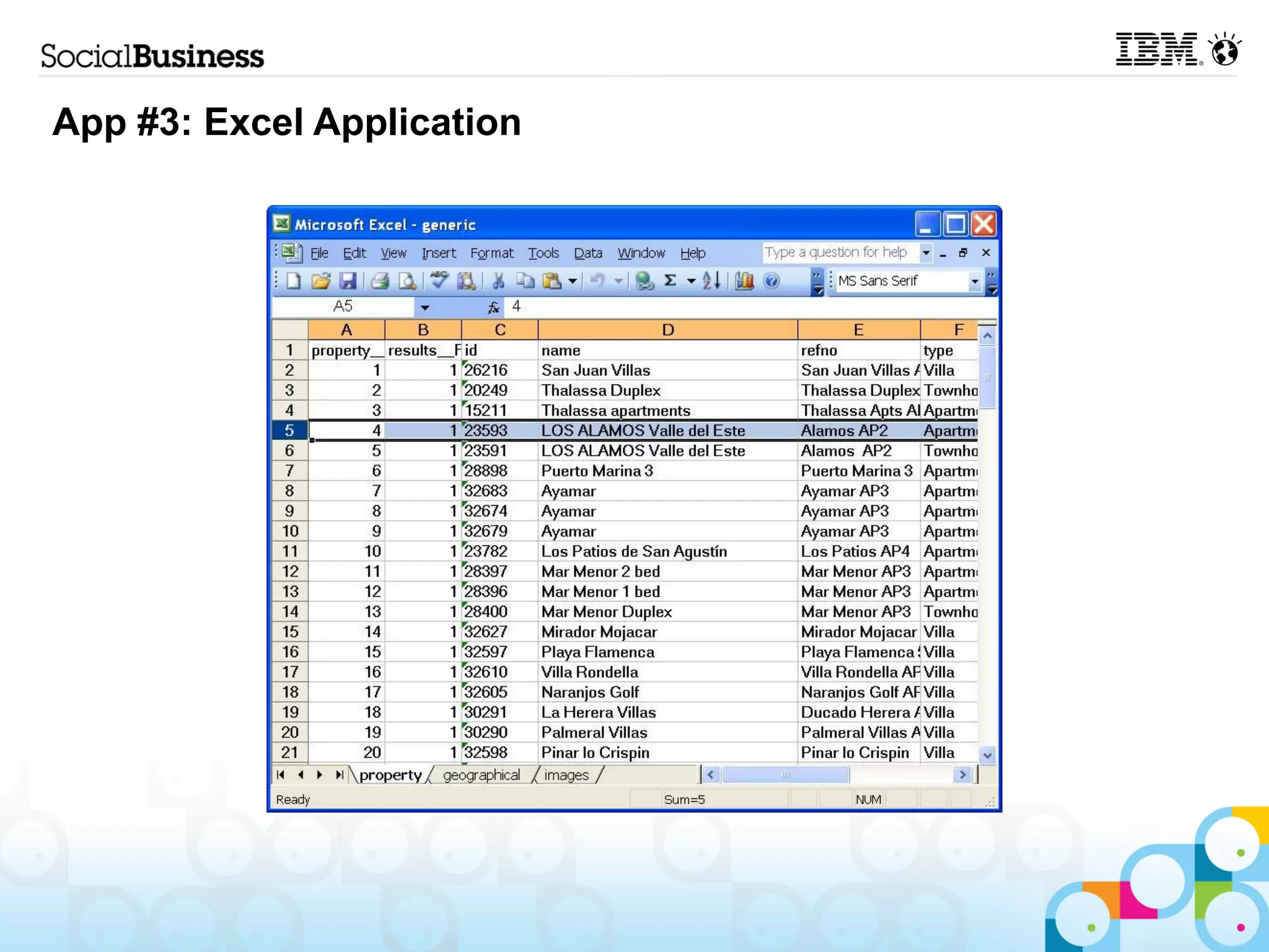
Task: Open the Tools menu
Action: (x=543, y=253)
